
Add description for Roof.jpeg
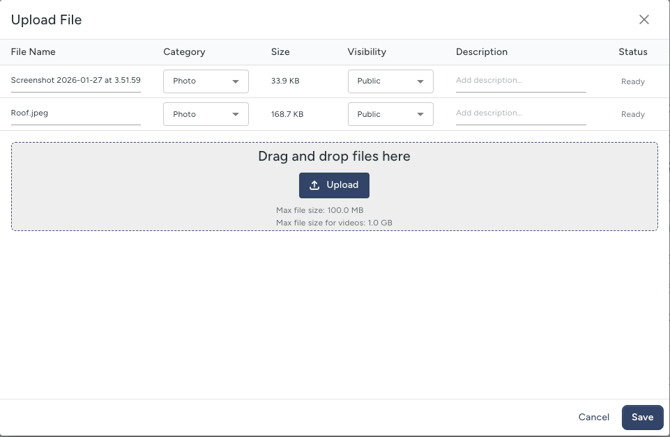coord(520,113)
